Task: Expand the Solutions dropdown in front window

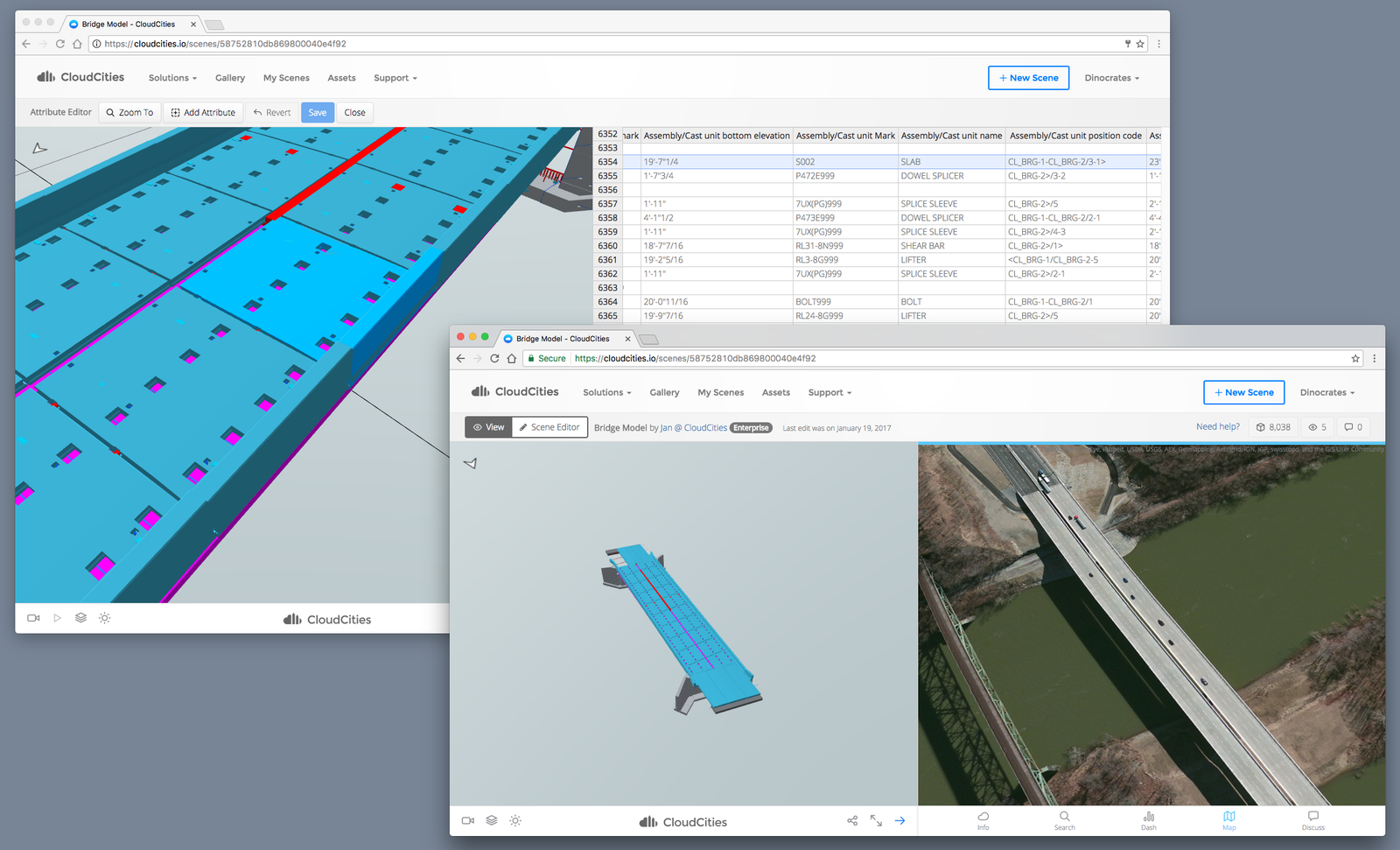Action: (x=606, y=393)
